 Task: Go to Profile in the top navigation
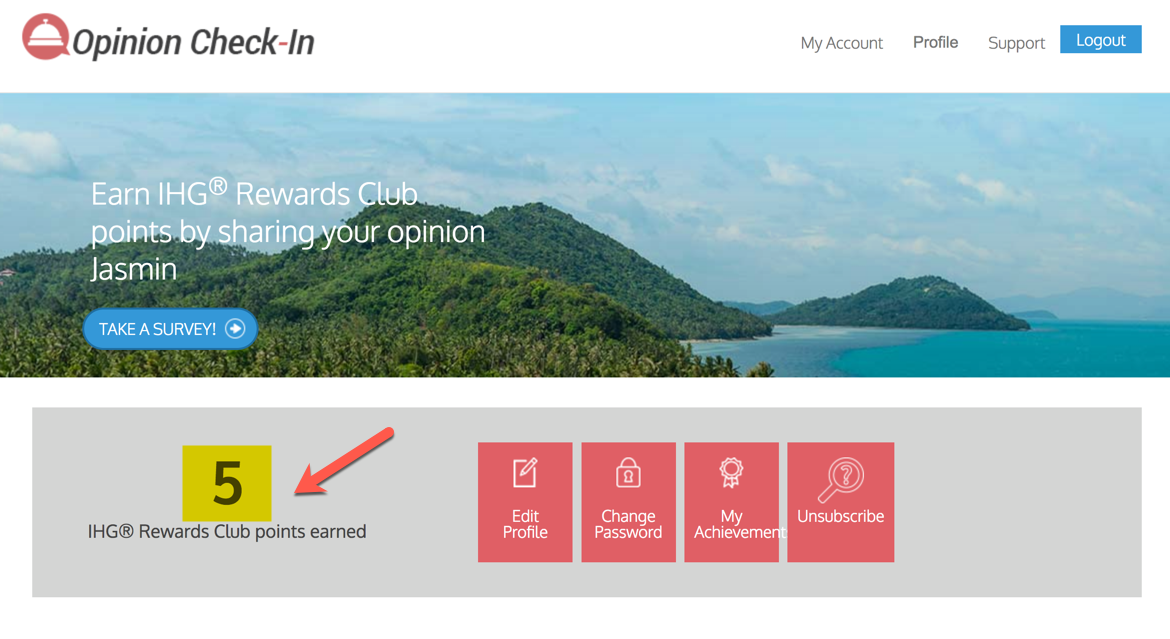[936, 42]
